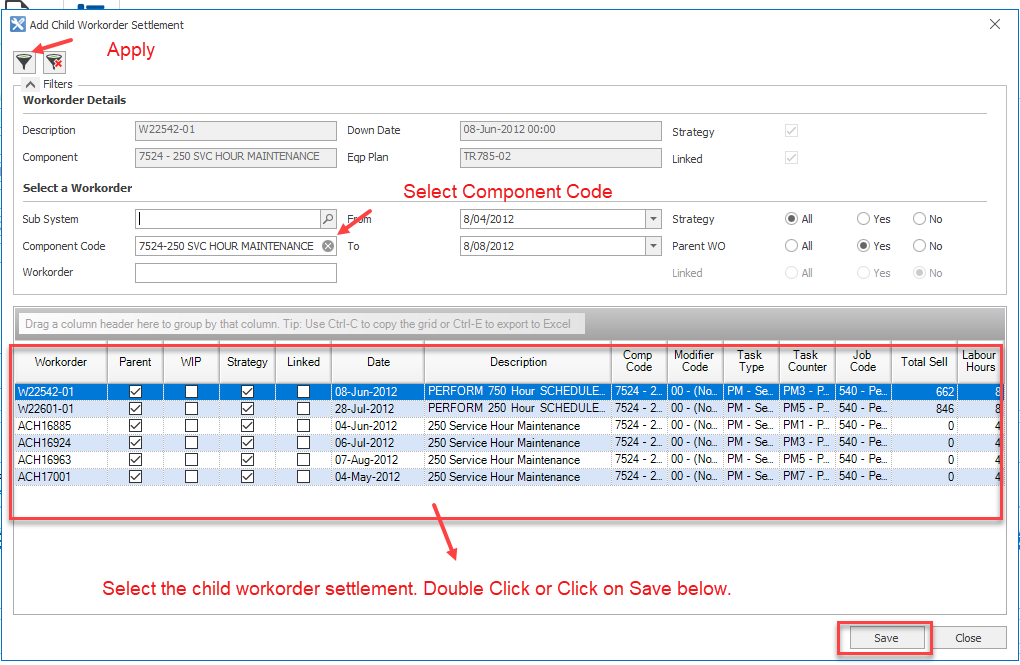Viewport: 1020px width, 665px height.
Task: Enable the WIP checkbox on ACH16885 row
Action: (191, 425)
